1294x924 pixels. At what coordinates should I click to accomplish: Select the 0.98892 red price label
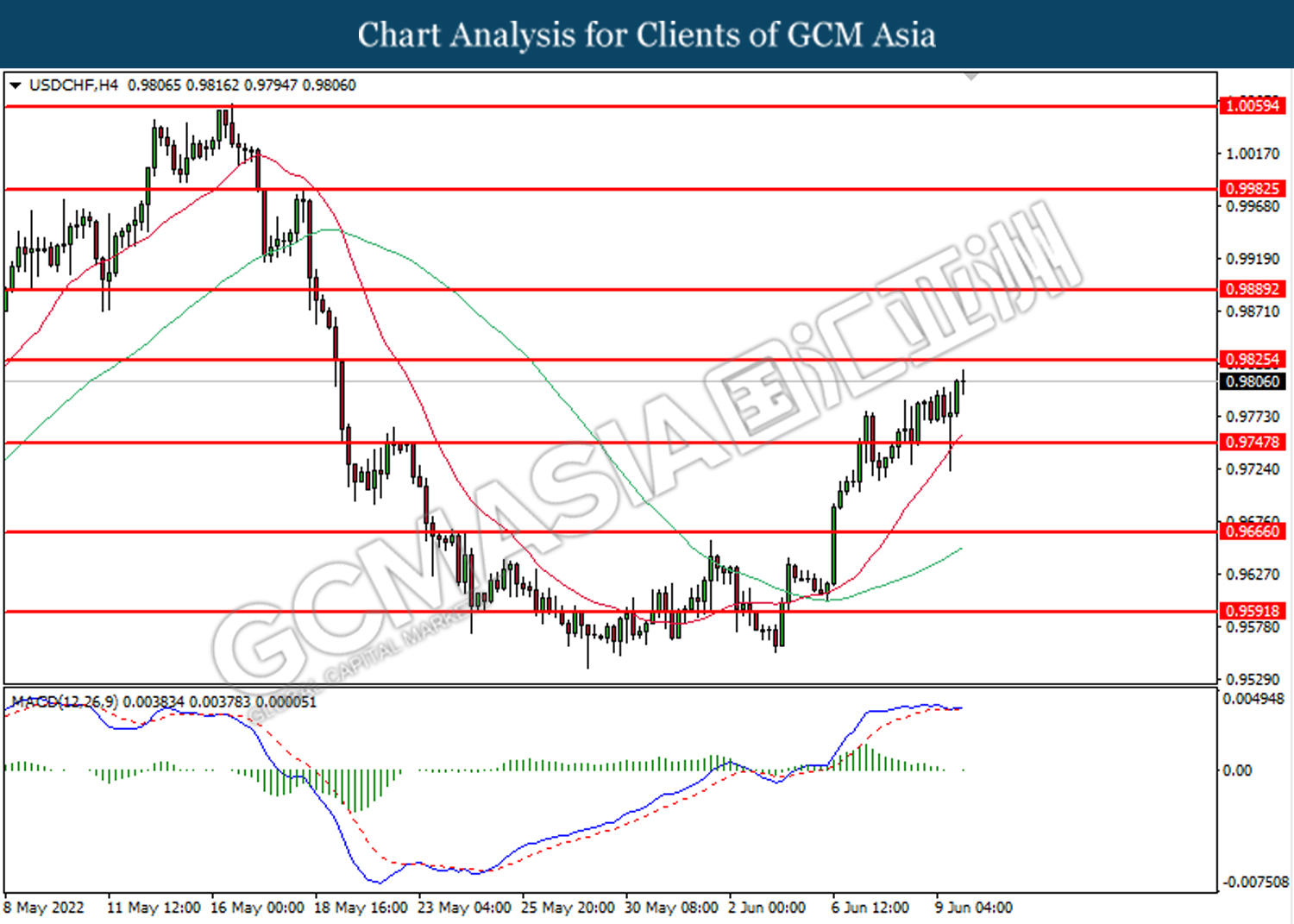click(x=1253, y=289)
